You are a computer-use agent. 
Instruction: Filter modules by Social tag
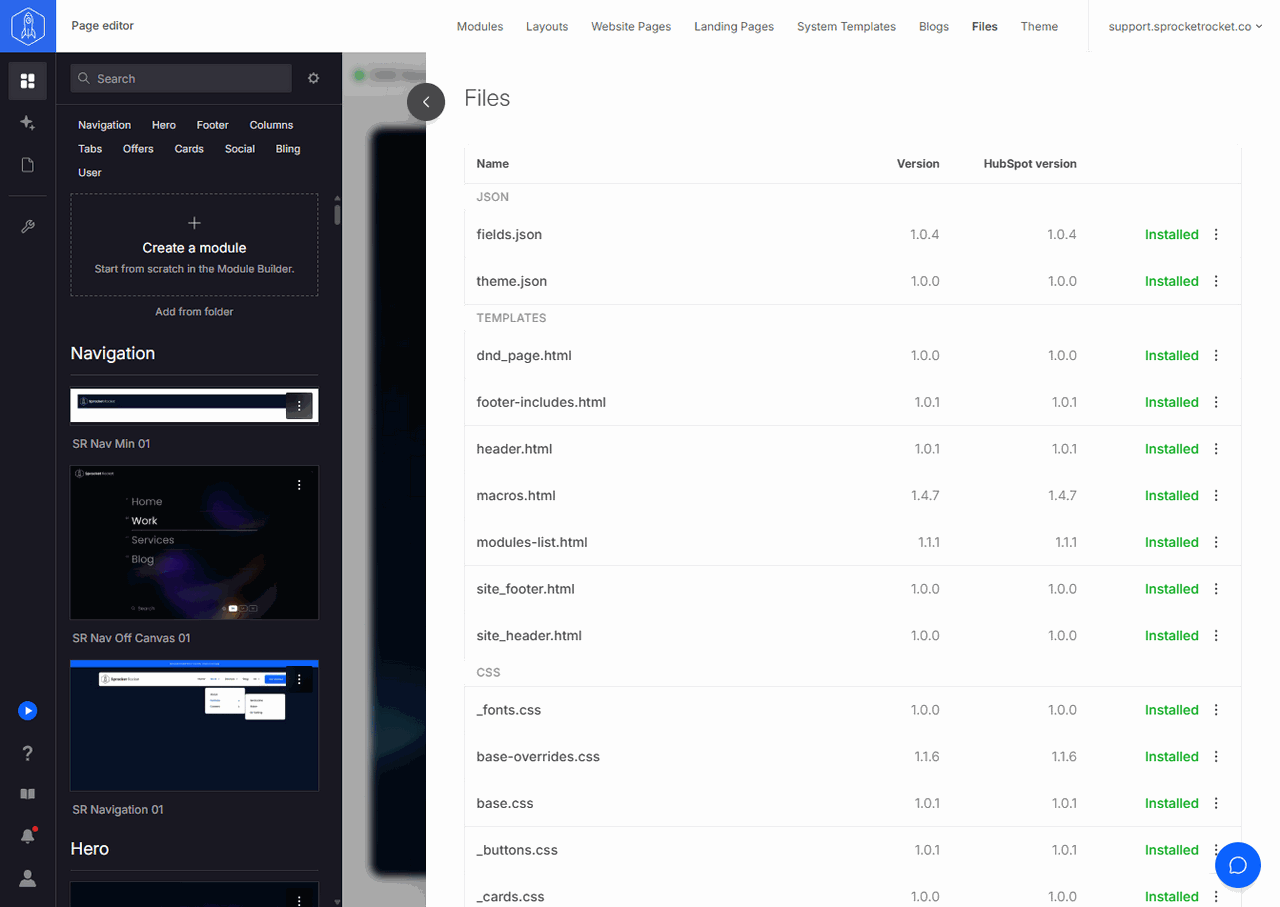(x=240, y=149)
